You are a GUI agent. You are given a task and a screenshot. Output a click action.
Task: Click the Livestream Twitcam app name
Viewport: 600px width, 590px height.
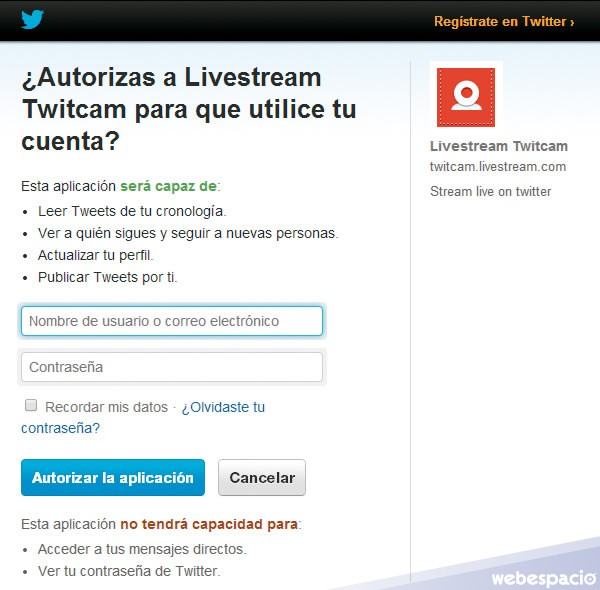click(499, 146)
